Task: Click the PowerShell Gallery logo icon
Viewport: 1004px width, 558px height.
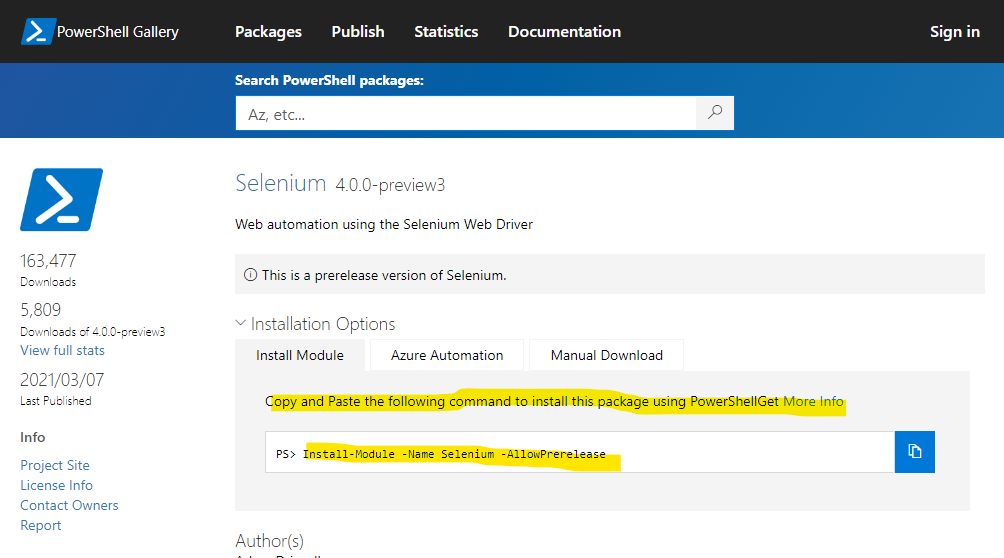Action: tap(38, 31)
